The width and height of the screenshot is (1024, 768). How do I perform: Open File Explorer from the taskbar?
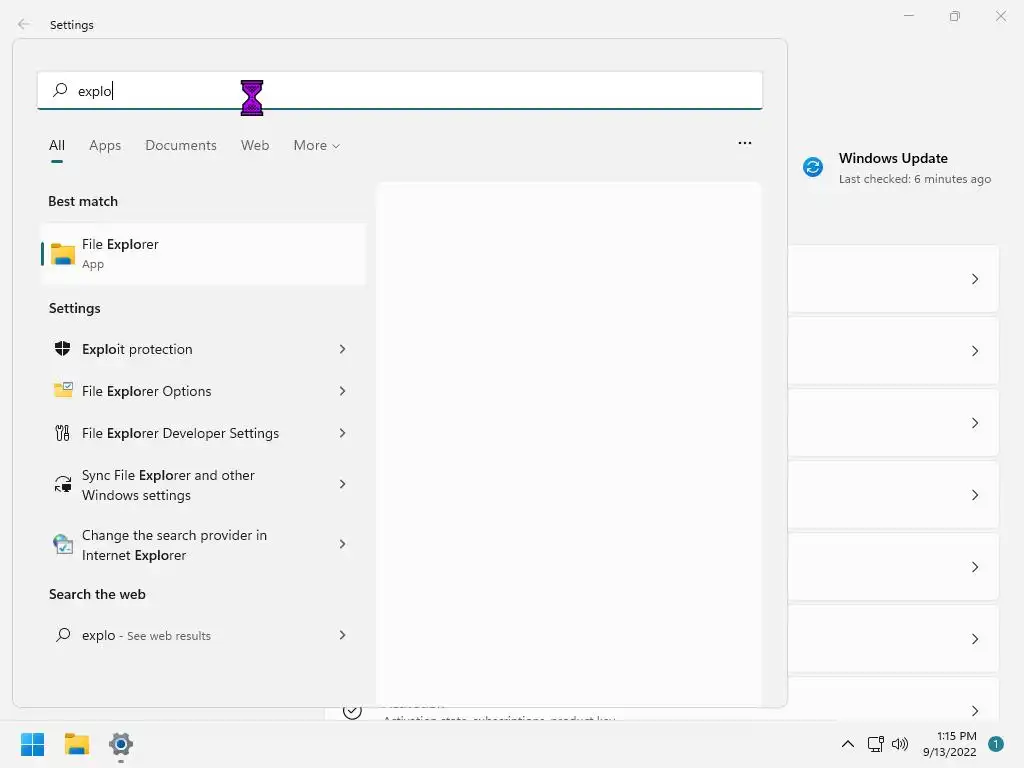pyautogui.click(x=77, y=744)
